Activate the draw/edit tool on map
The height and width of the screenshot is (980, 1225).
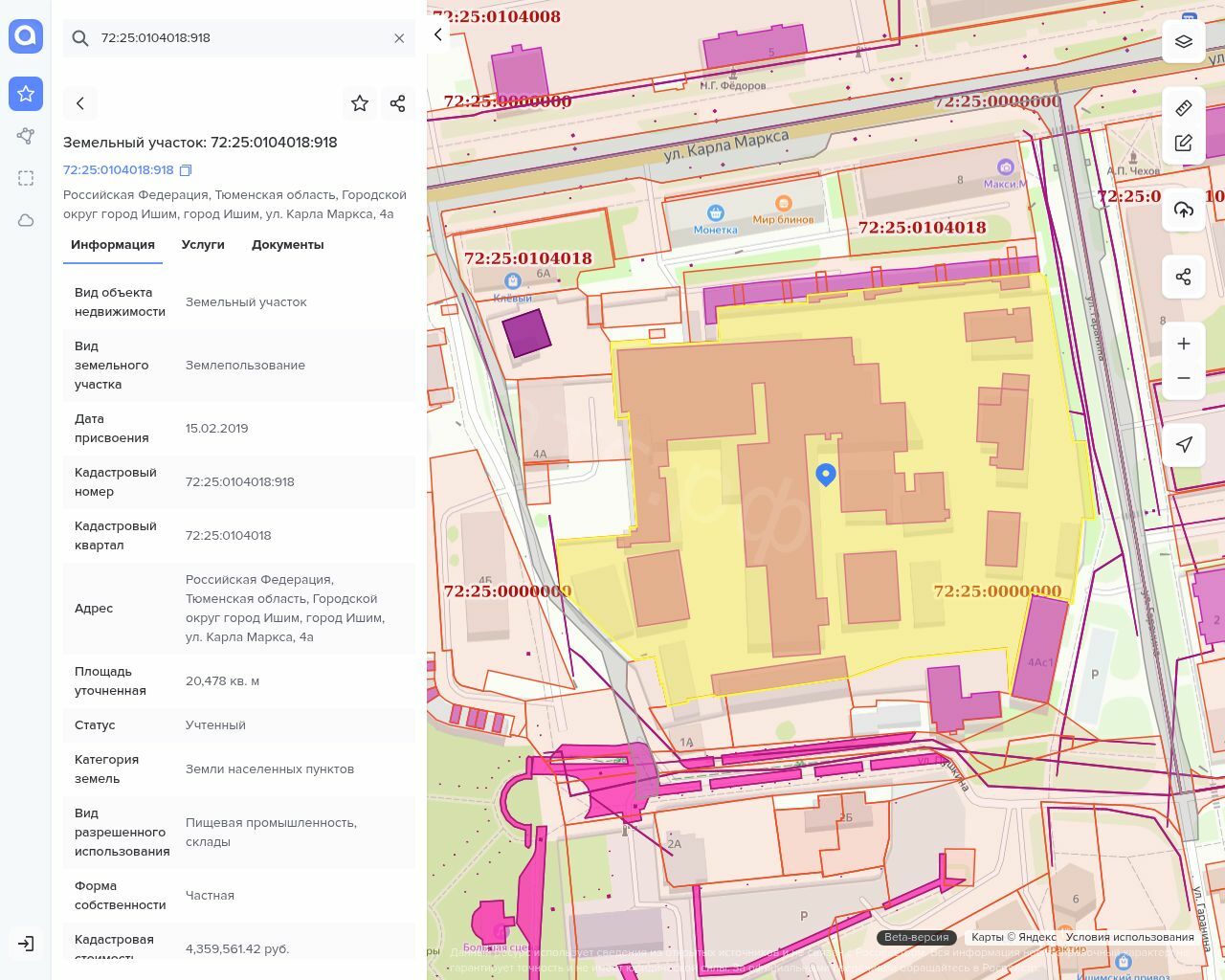tap(1184, 144)
